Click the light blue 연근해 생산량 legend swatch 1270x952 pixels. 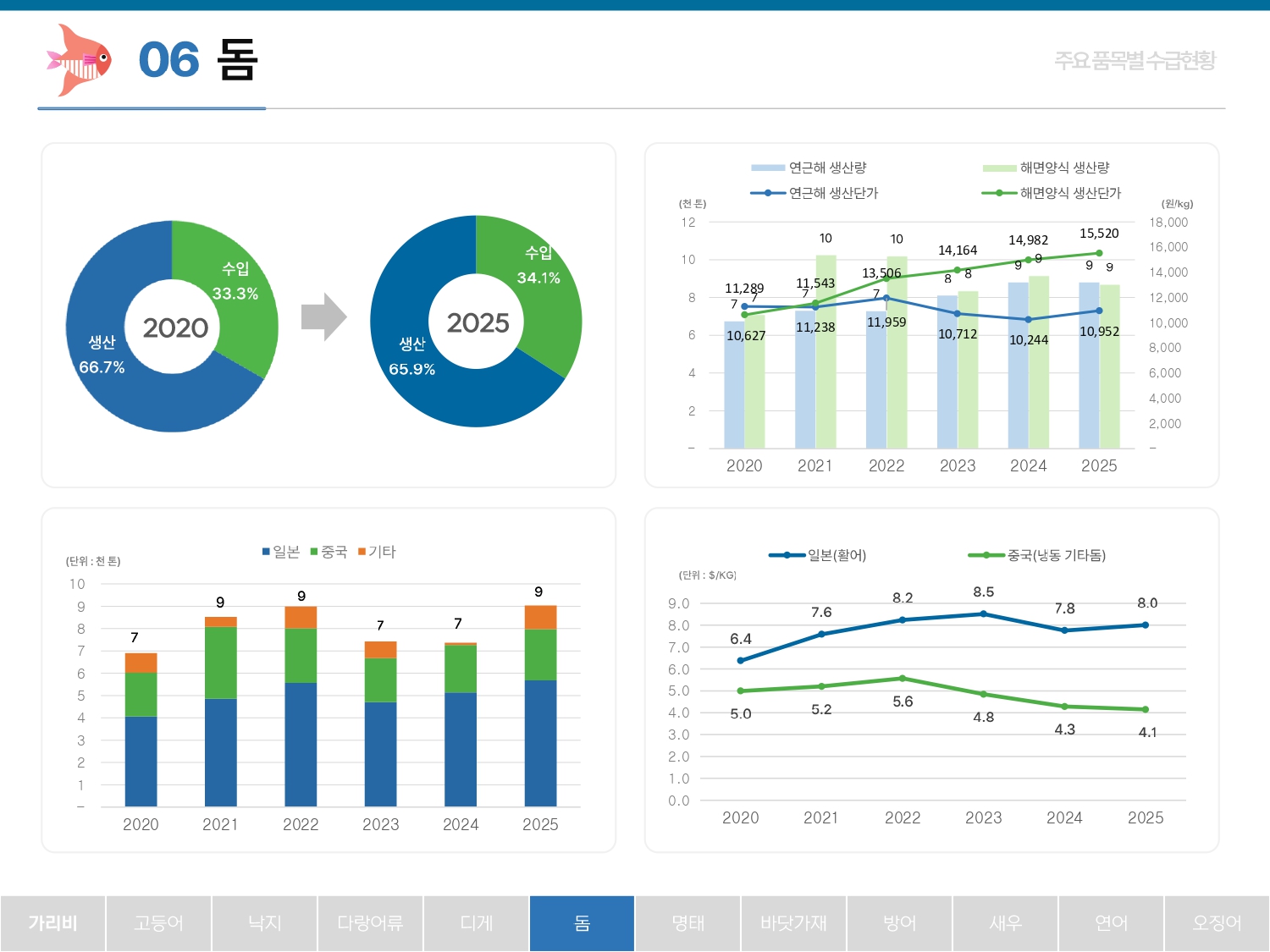(x=768, y=168)
